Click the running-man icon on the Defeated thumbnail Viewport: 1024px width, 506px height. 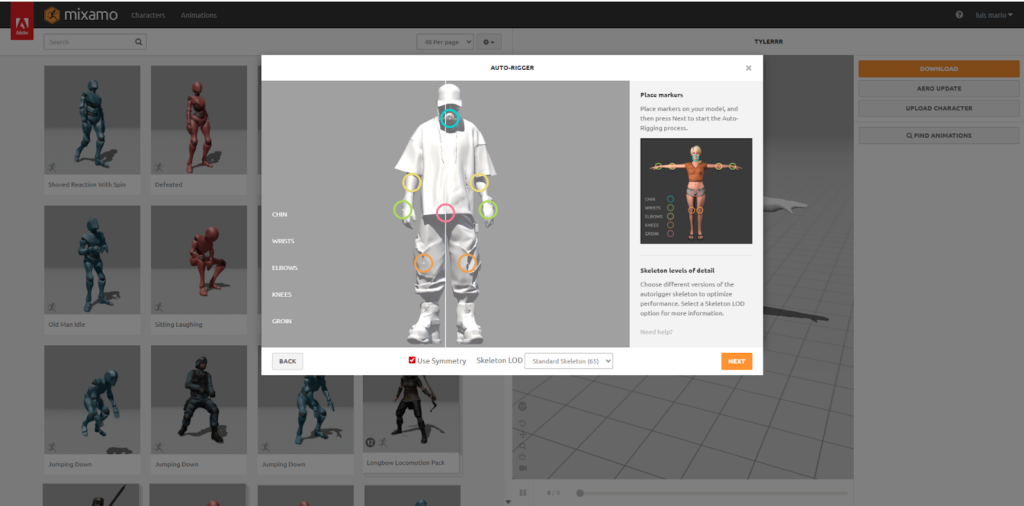click(159, 167)
